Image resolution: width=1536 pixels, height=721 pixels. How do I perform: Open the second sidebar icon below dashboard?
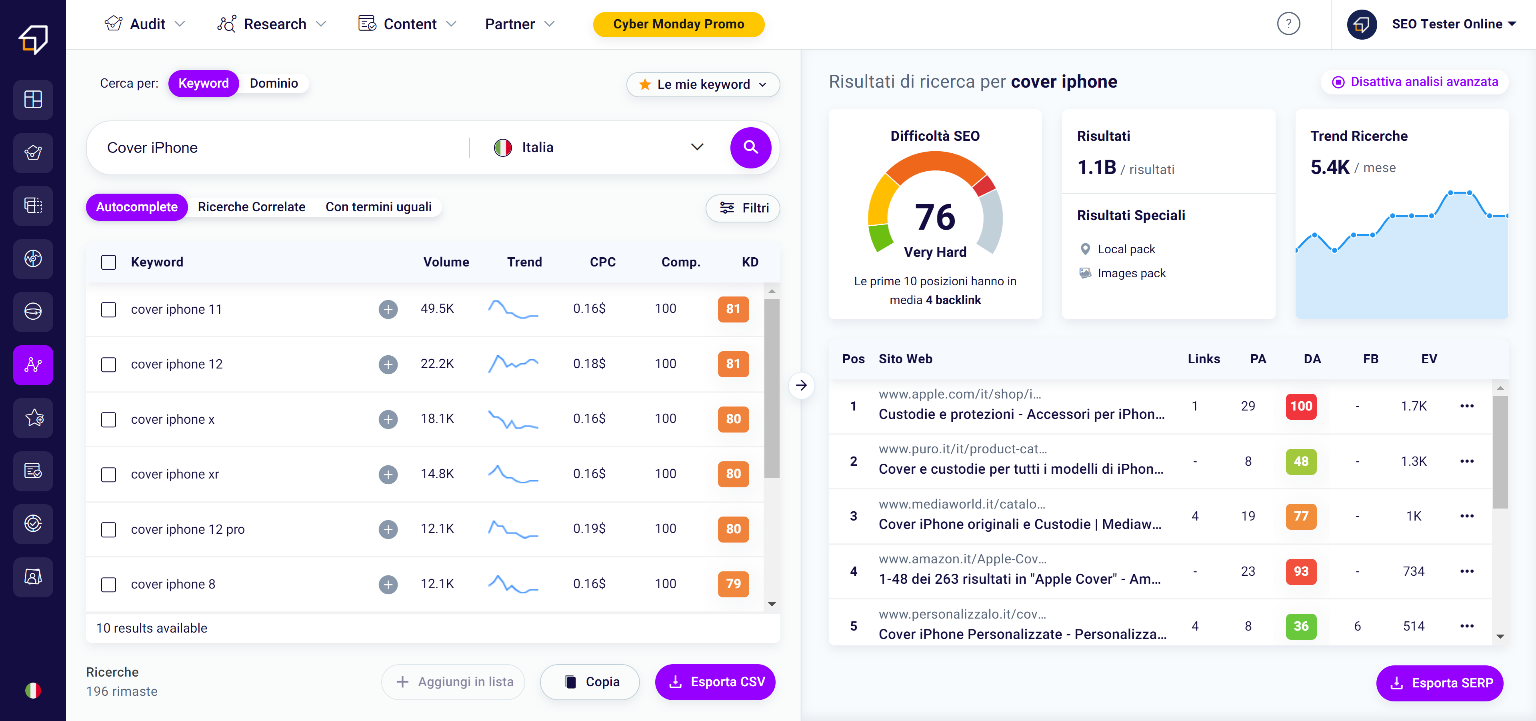click(33, 153)
